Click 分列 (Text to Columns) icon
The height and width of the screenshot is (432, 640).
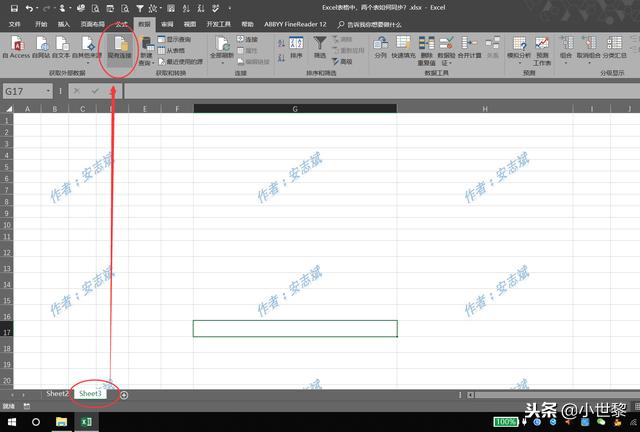[x=380, y=47]
